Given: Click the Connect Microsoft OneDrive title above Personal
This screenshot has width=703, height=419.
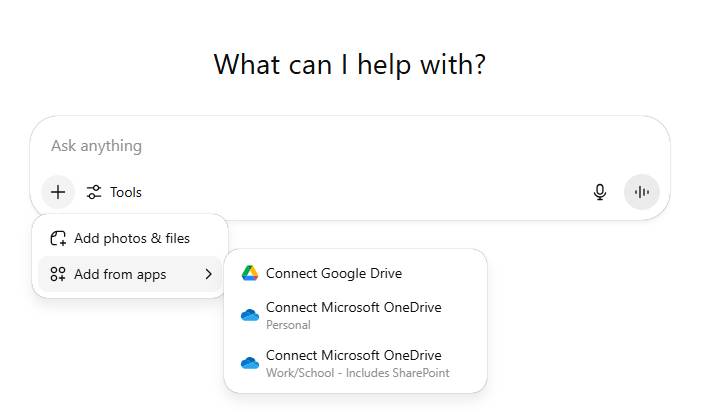Looking at the screenshot, I should [353, 307].
